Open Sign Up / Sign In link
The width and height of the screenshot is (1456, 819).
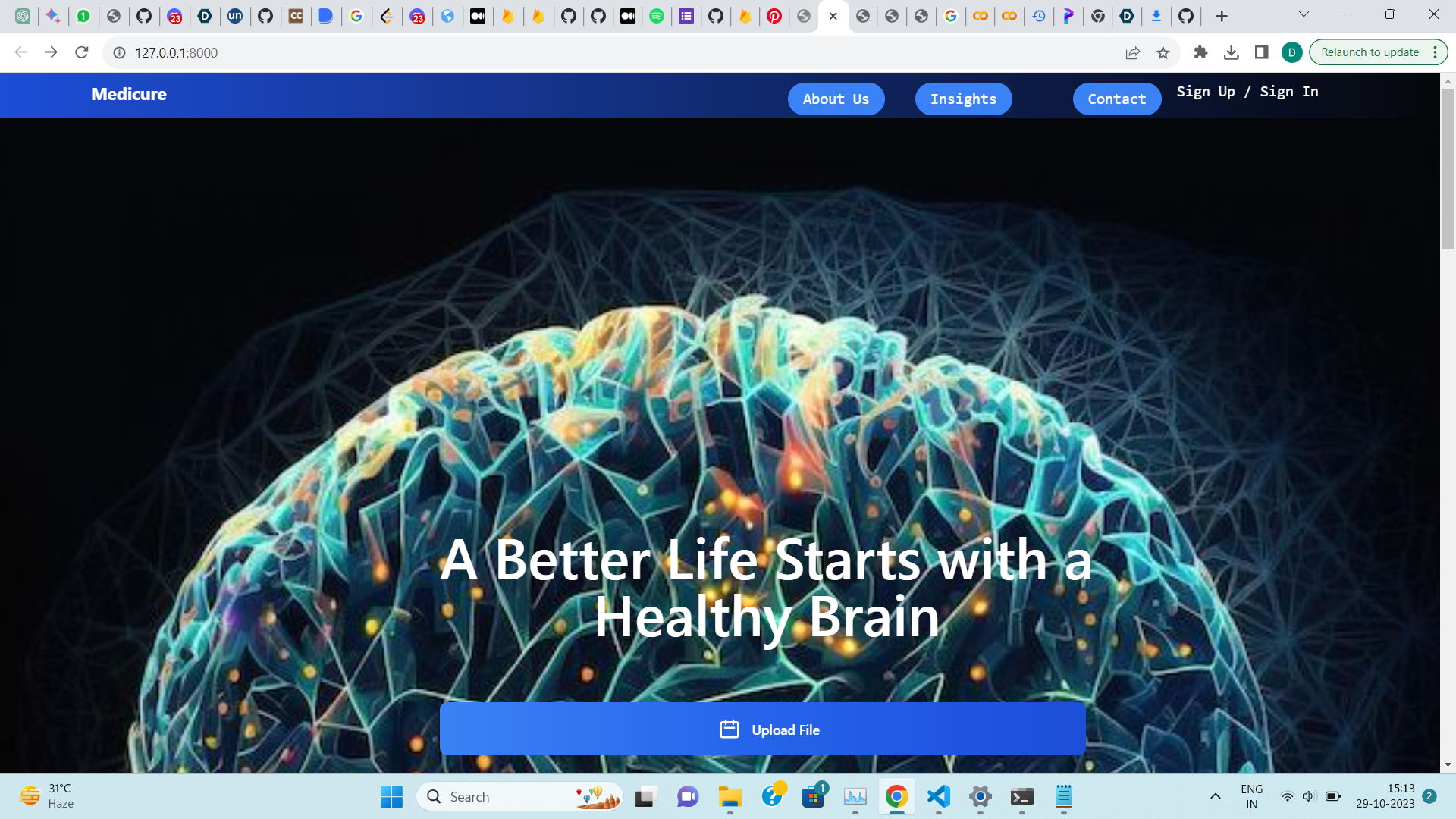click(x=1247, y=92)
